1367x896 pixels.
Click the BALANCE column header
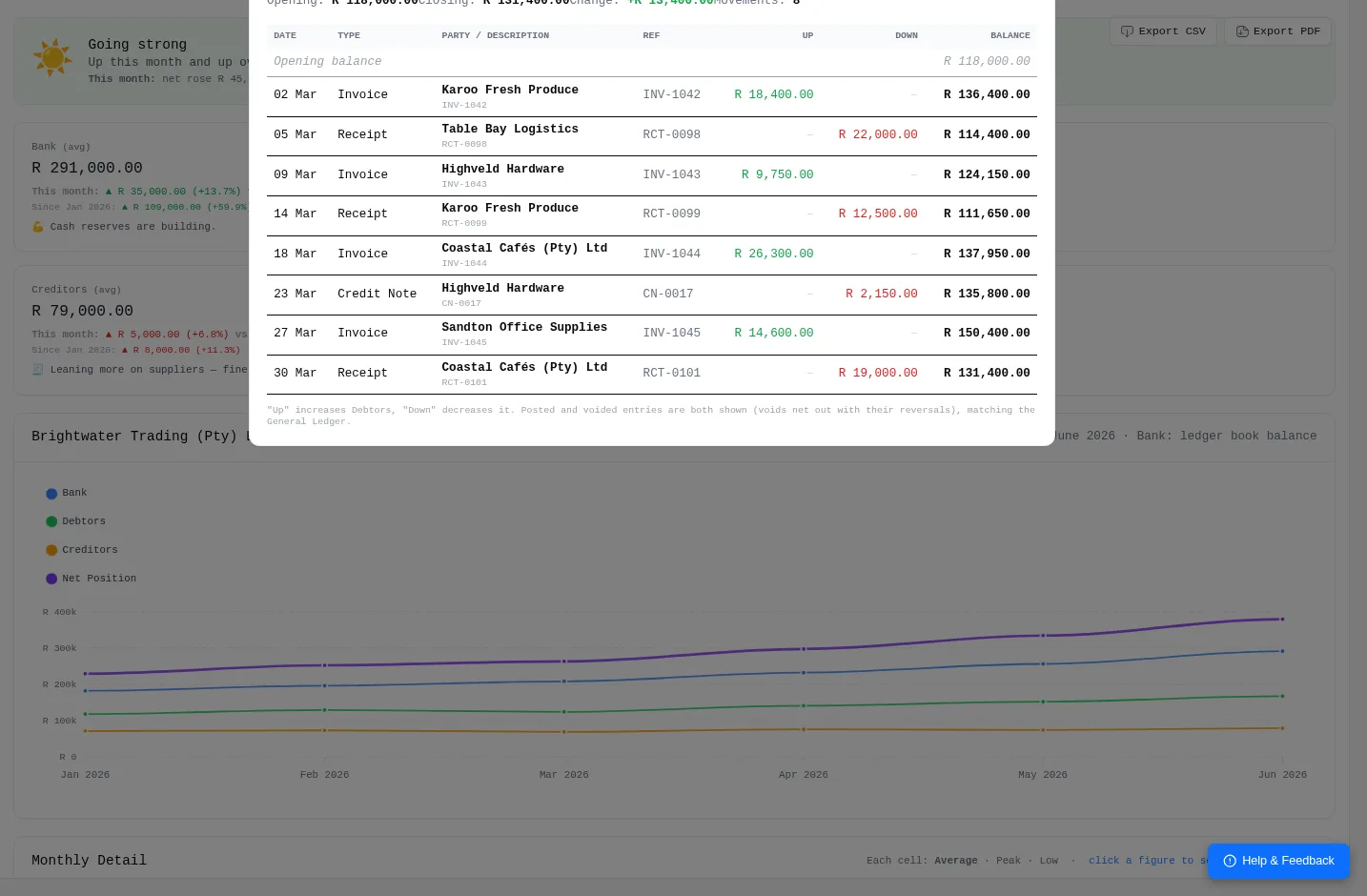point(1010,36)
